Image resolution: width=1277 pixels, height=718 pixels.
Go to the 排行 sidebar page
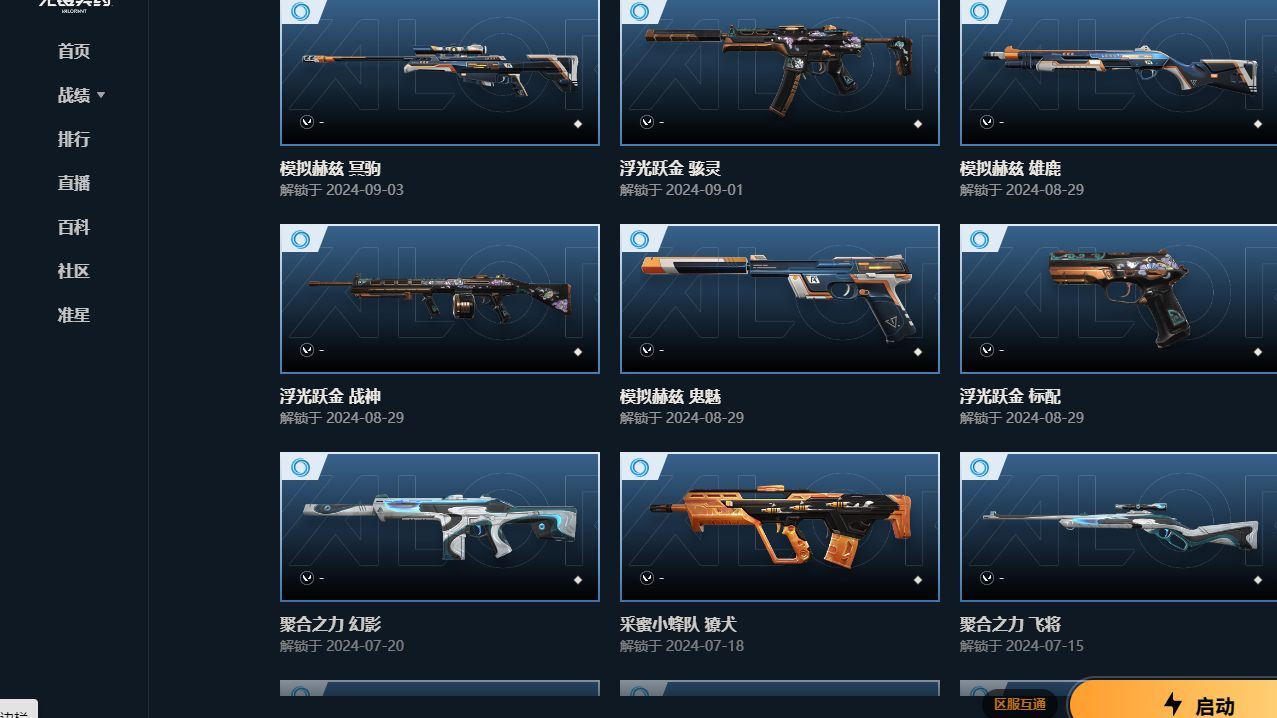[74, 139]
